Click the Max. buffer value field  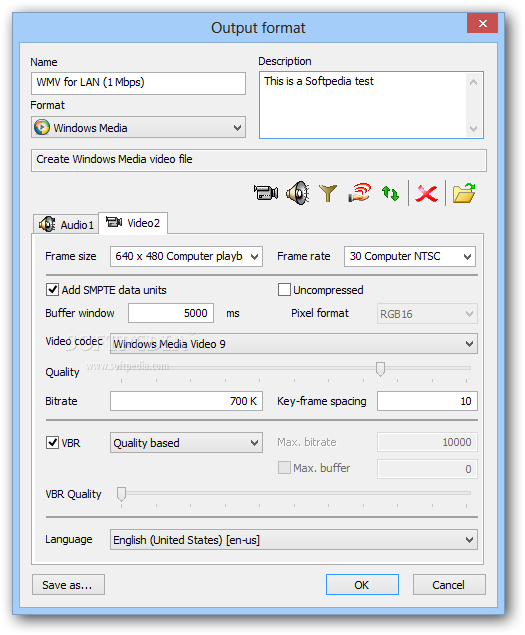[427, 469]
